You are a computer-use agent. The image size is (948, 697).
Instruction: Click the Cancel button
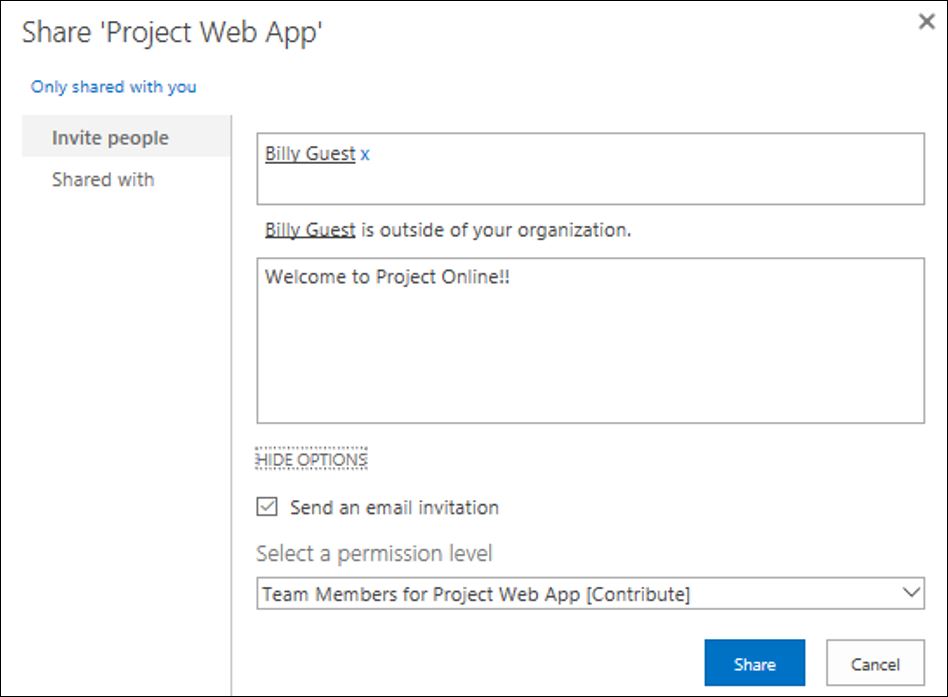coord(875,663)
